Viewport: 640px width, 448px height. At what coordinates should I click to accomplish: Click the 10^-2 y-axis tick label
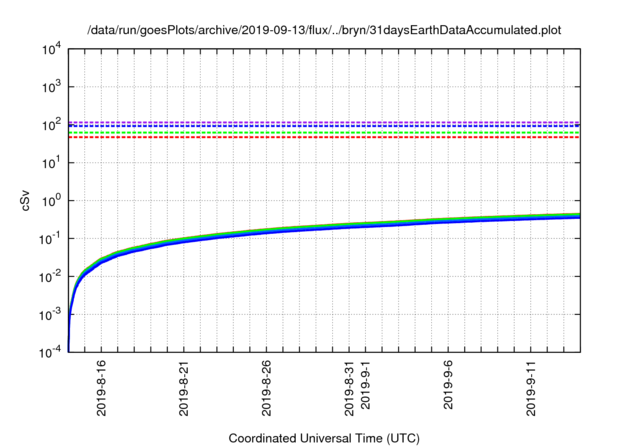pyautogui.click(x=50, y=276)
